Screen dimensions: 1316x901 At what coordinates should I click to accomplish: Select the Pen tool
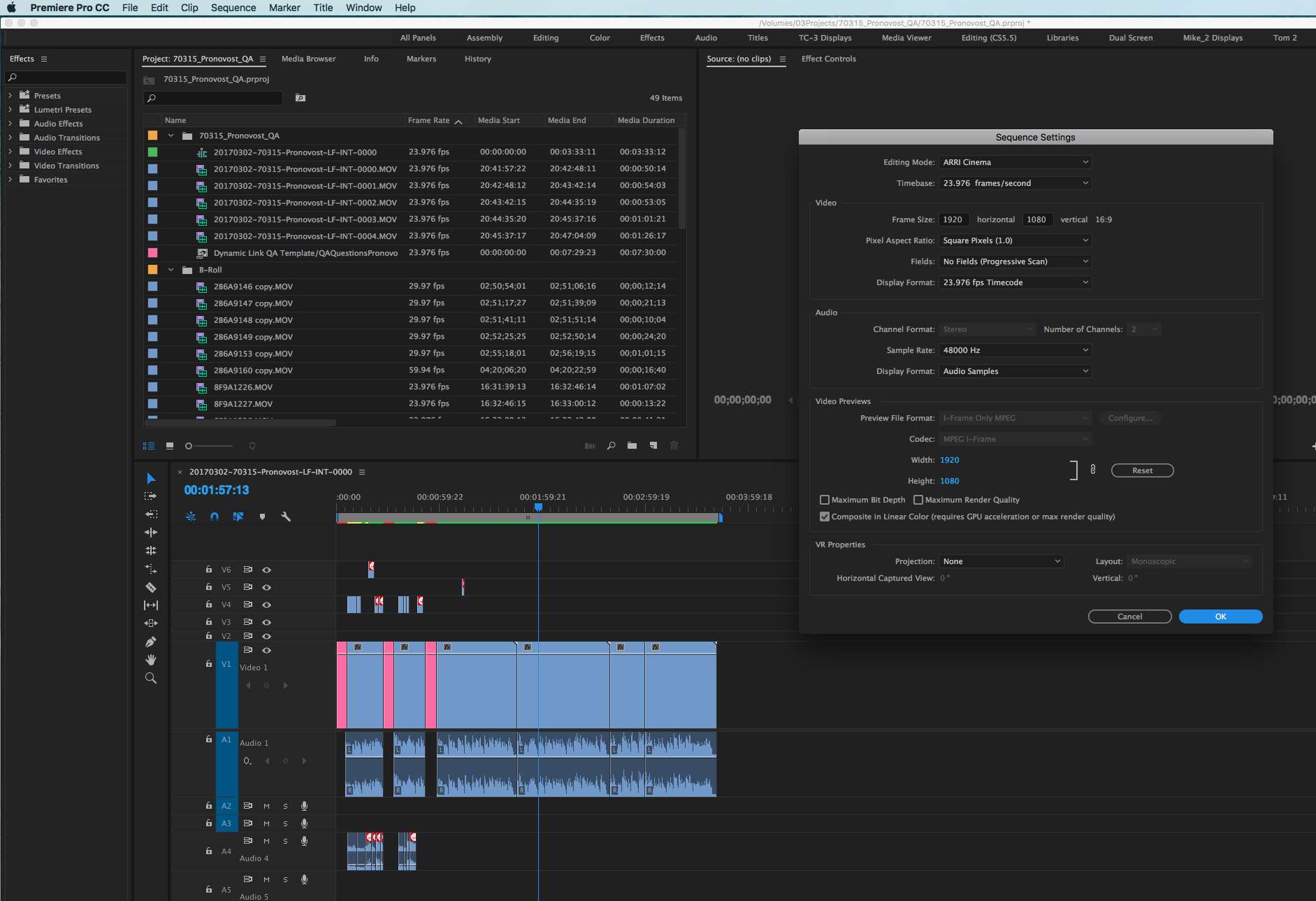click(x=151, y=642)
